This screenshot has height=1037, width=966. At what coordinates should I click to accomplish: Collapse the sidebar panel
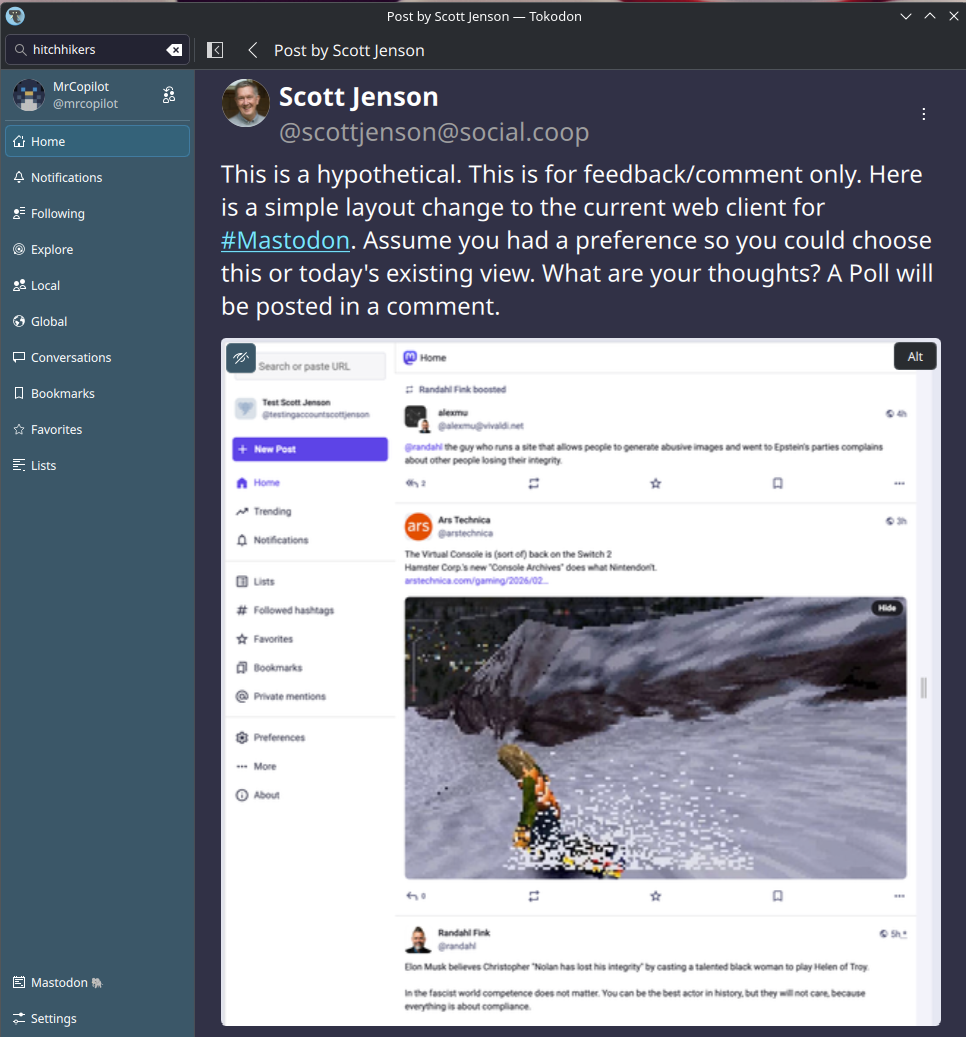(x=215, y=50)
